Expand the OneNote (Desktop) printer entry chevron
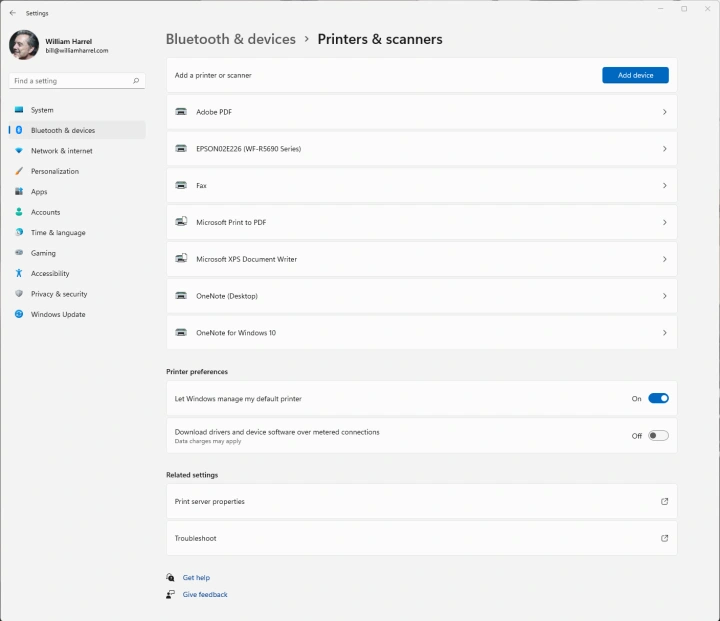 [664, 296]
